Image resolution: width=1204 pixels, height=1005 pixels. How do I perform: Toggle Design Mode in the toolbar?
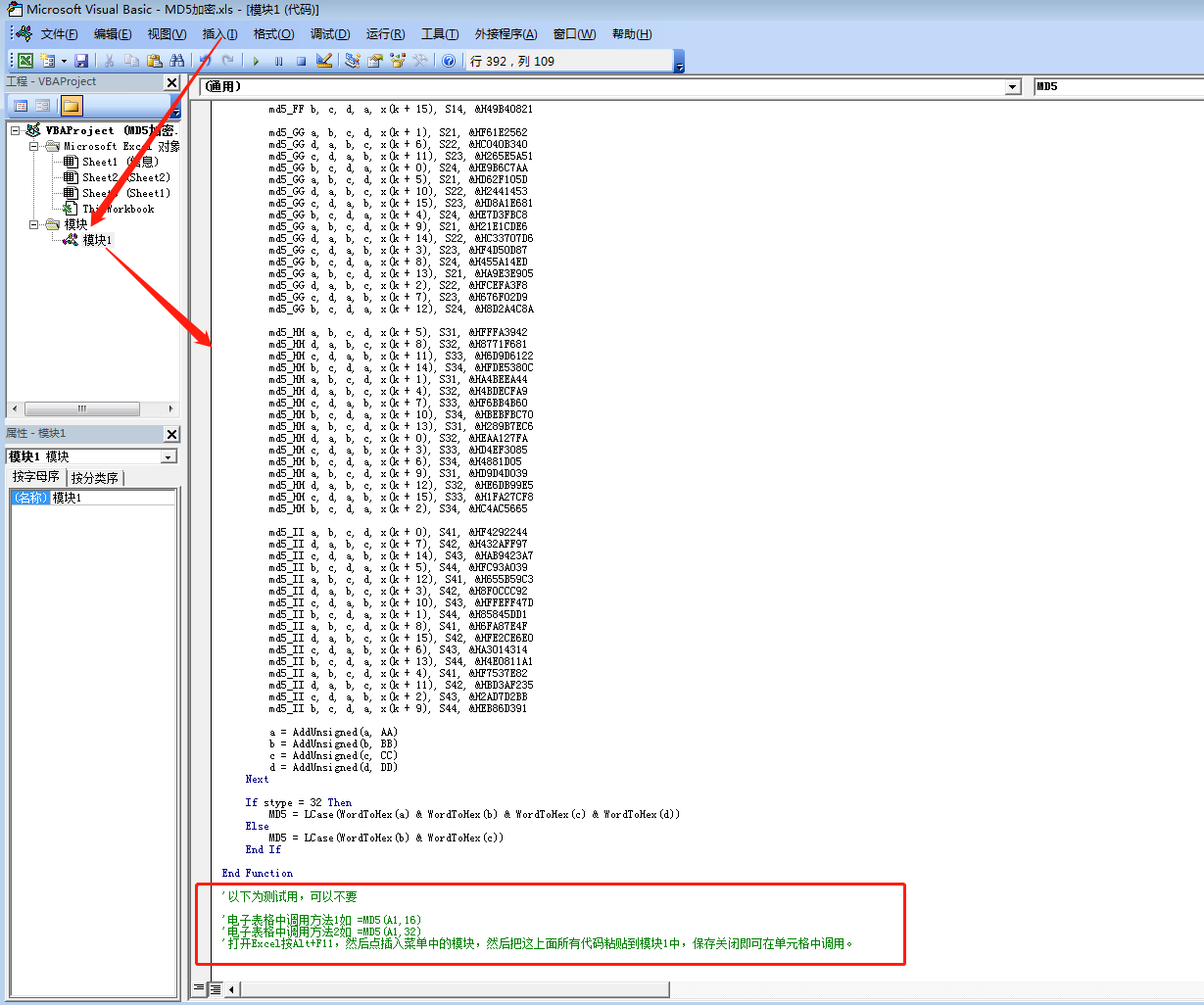(323, 60)
